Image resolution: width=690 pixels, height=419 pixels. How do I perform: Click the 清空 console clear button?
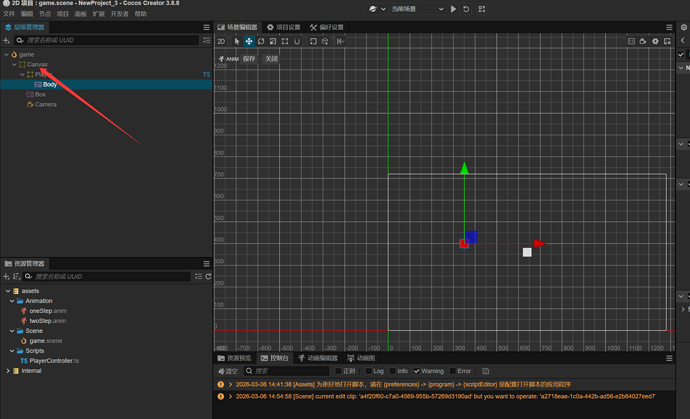tap(229, 371)
